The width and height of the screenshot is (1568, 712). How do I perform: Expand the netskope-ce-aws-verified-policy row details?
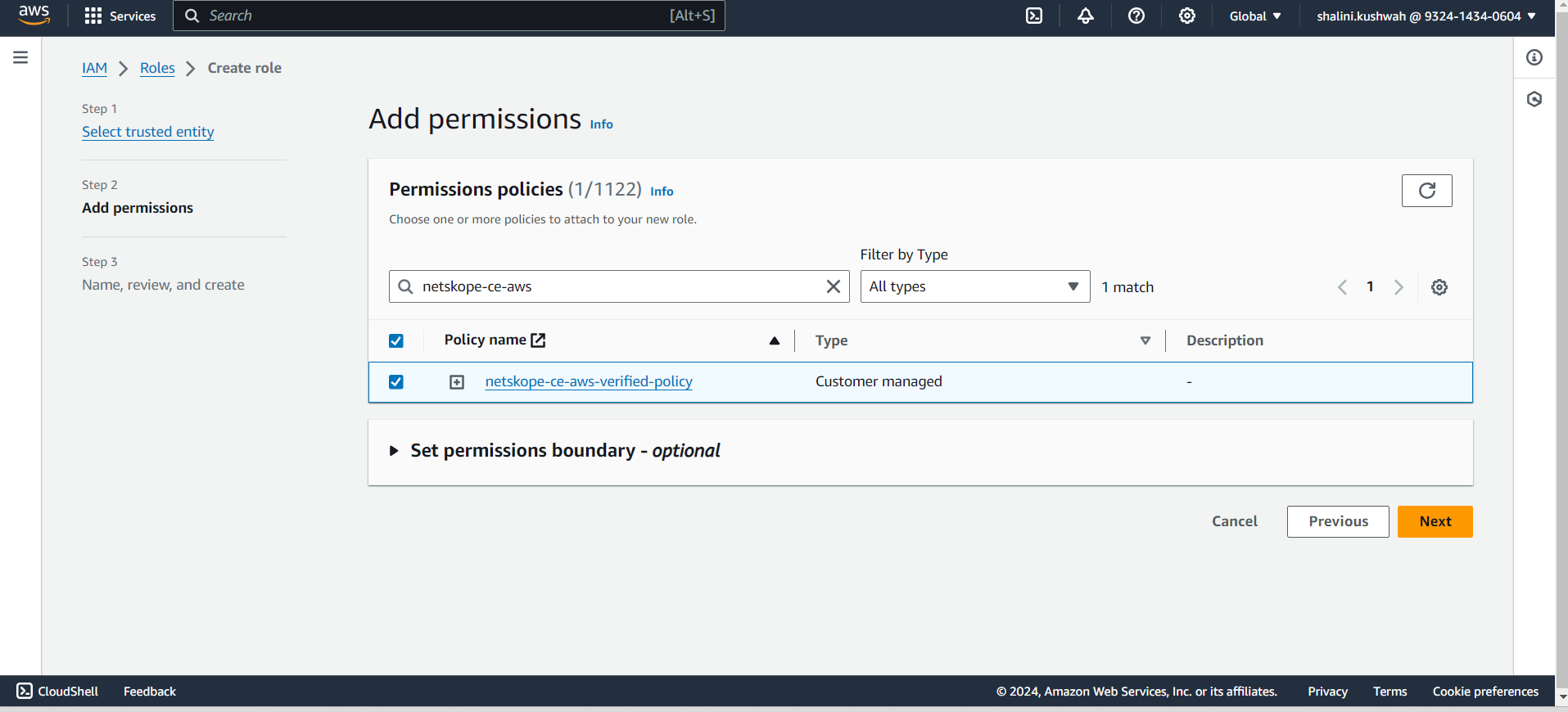[x=457, y=382]
